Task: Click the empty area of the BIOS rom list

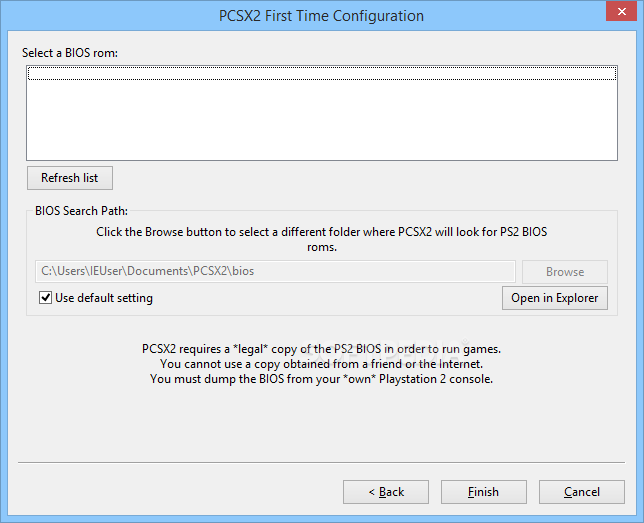Action: pyautogui.click(x=321, y=120)
